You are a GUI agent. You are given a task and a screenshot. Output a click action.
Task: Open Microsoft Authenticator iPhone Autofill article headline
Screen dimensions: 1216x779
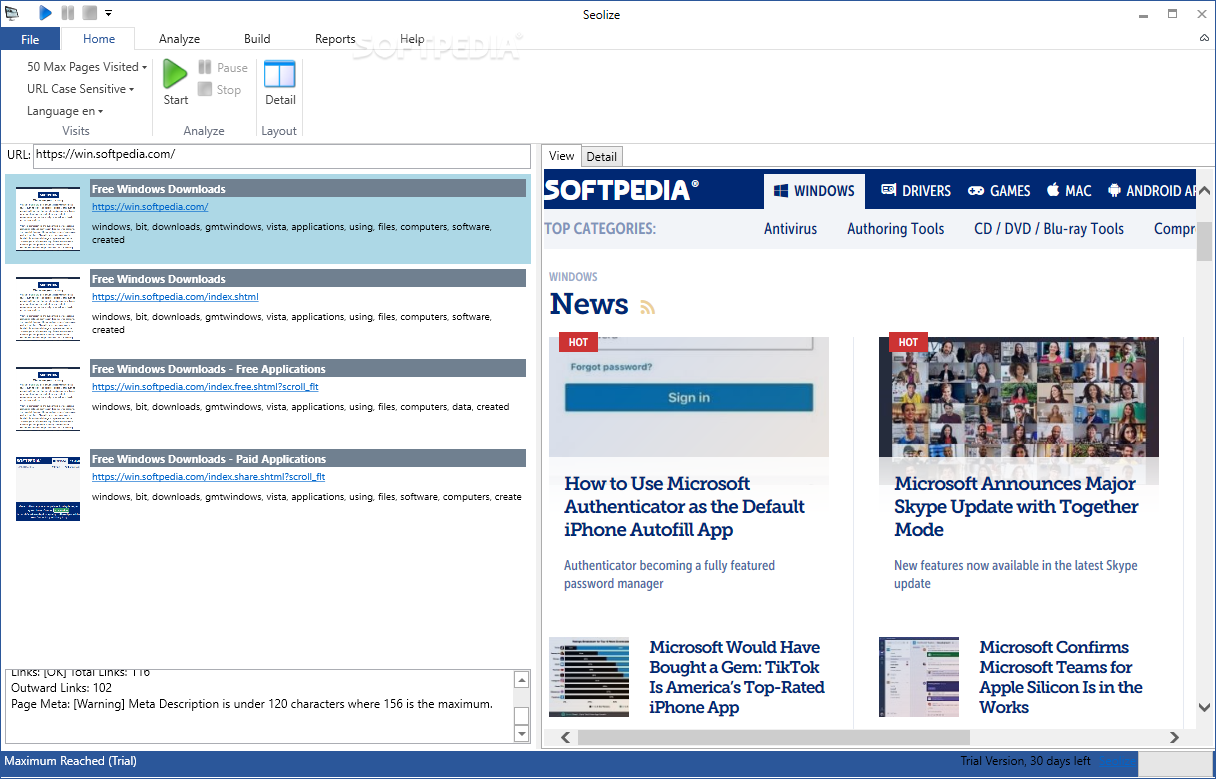[x=684, y=507]
